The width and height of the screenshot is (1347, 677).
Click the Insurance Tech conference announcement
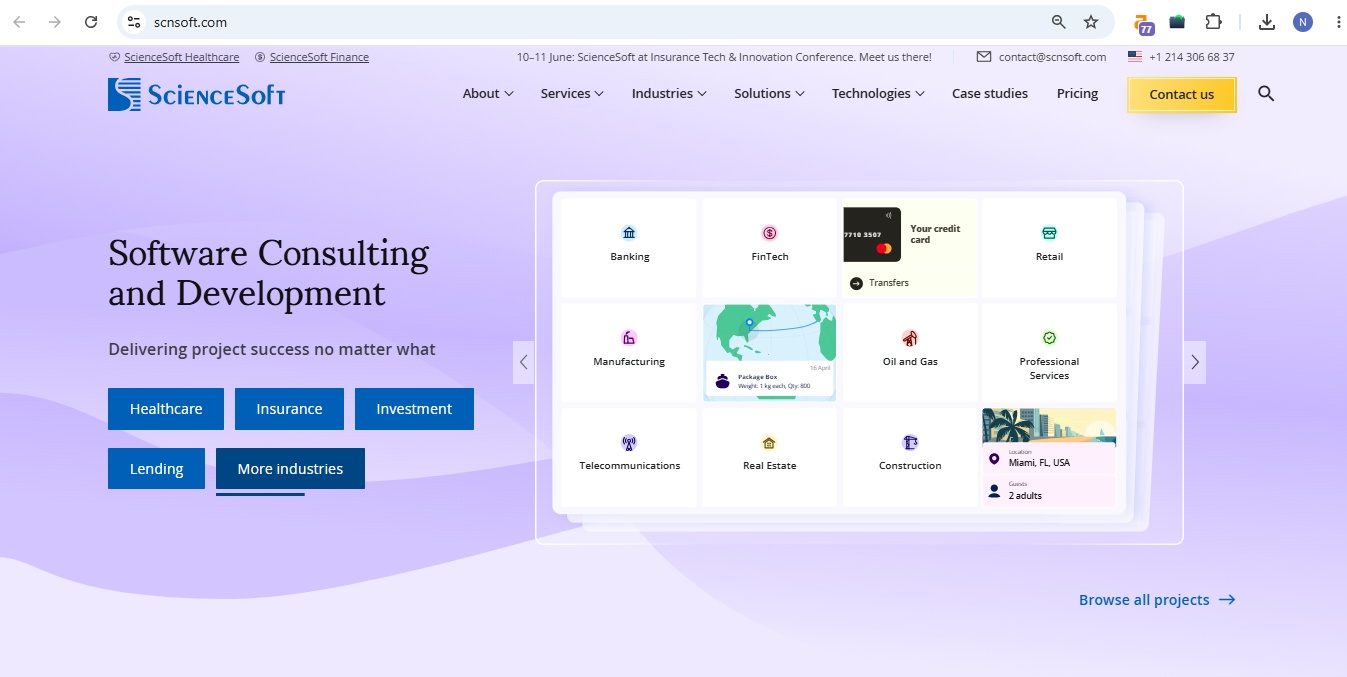tap(724, 57)
